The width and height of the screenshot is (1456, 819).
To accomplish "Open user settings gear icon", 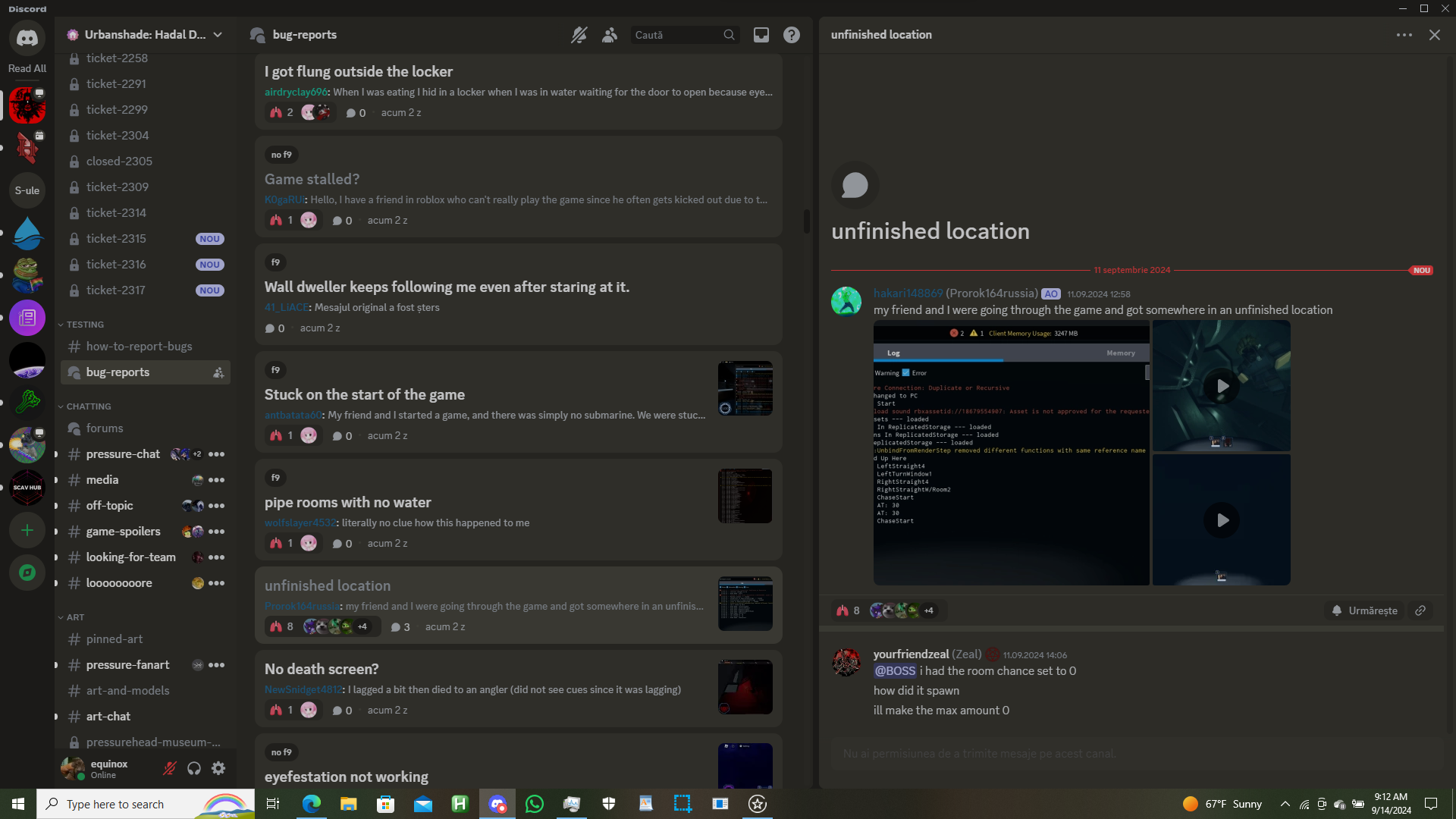I will (218, 768).
